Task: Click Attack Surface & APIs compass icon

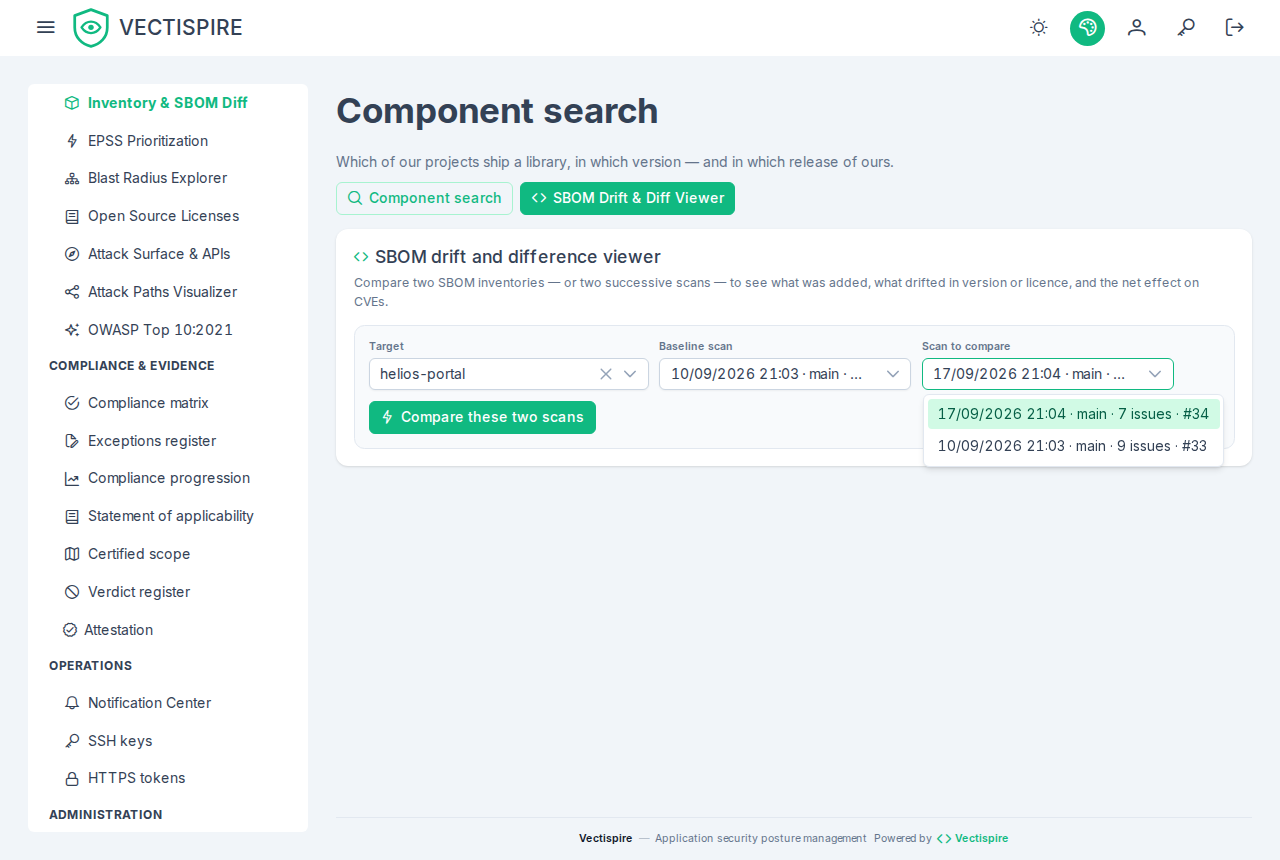Action: pos(72,254)
